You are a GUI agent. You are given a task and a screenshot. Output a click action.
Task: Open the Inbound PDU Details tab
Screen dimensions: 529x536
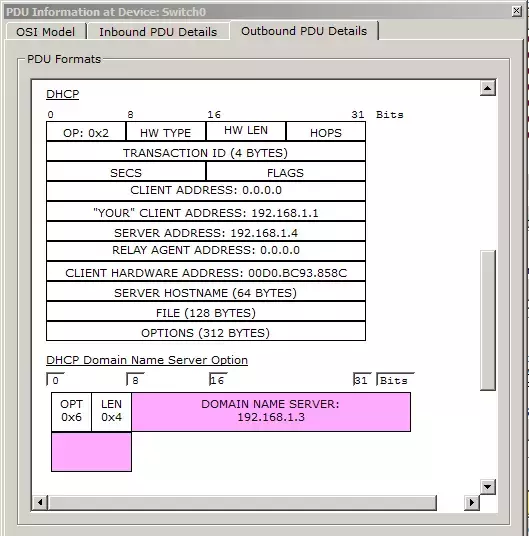[158, 31]
